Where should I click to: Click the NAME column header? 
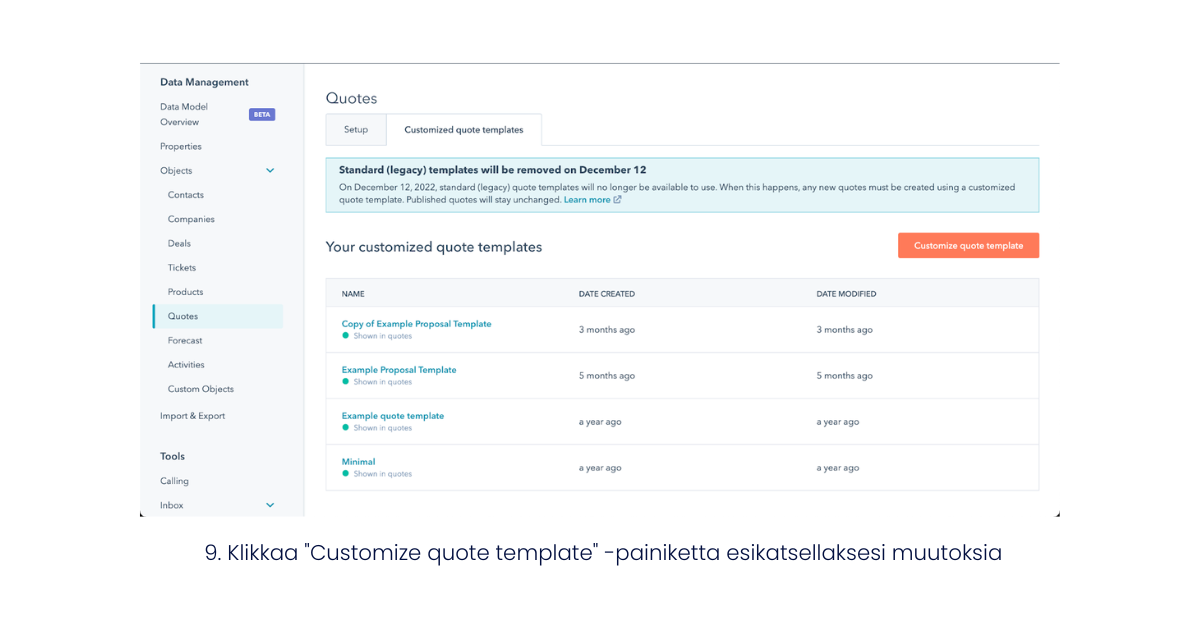pyautogui.click(x=353, y=294)
